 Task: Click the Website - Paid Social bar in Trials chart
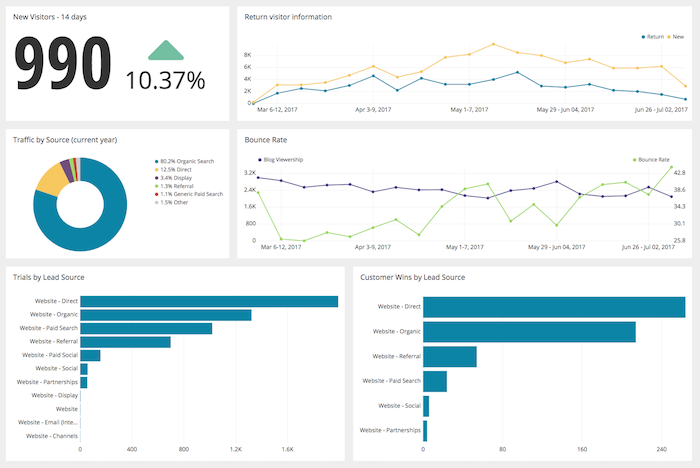[x=90, y=355]
